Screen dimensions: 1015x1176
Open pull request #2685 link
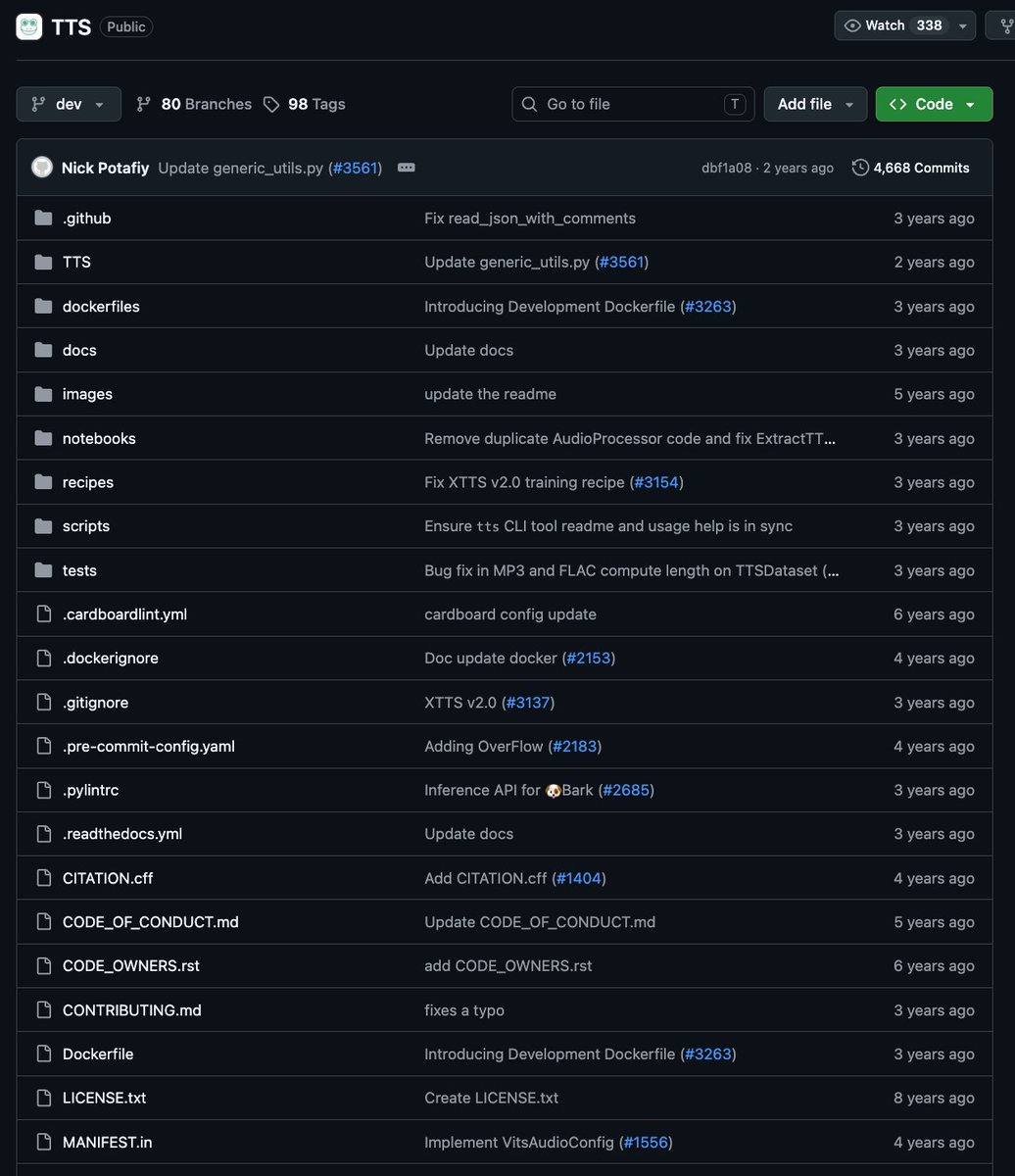(627, 790)
